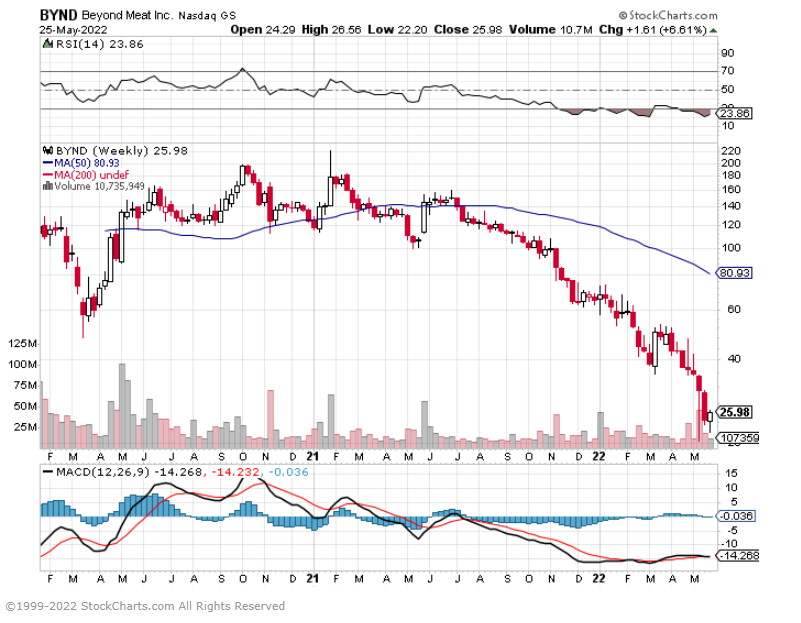Click the 120 price axis label
This screenshot has width=801, height=623.
pyautogui.click(x=731, y=225)
